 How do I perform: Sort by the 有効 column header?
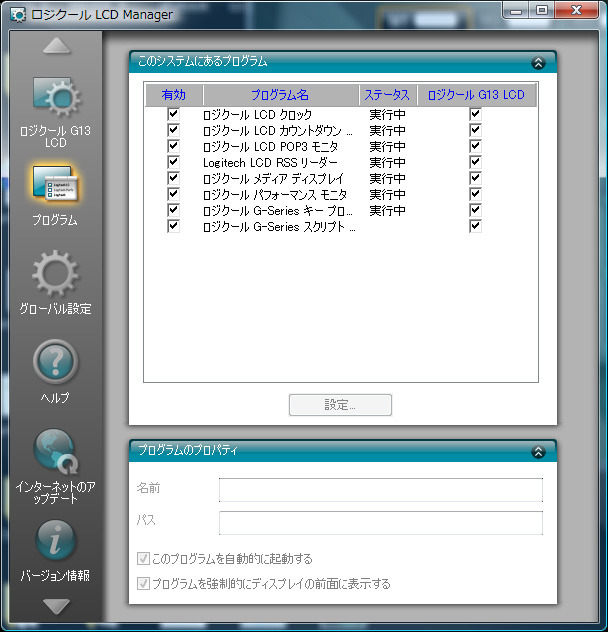pos(174,95)
